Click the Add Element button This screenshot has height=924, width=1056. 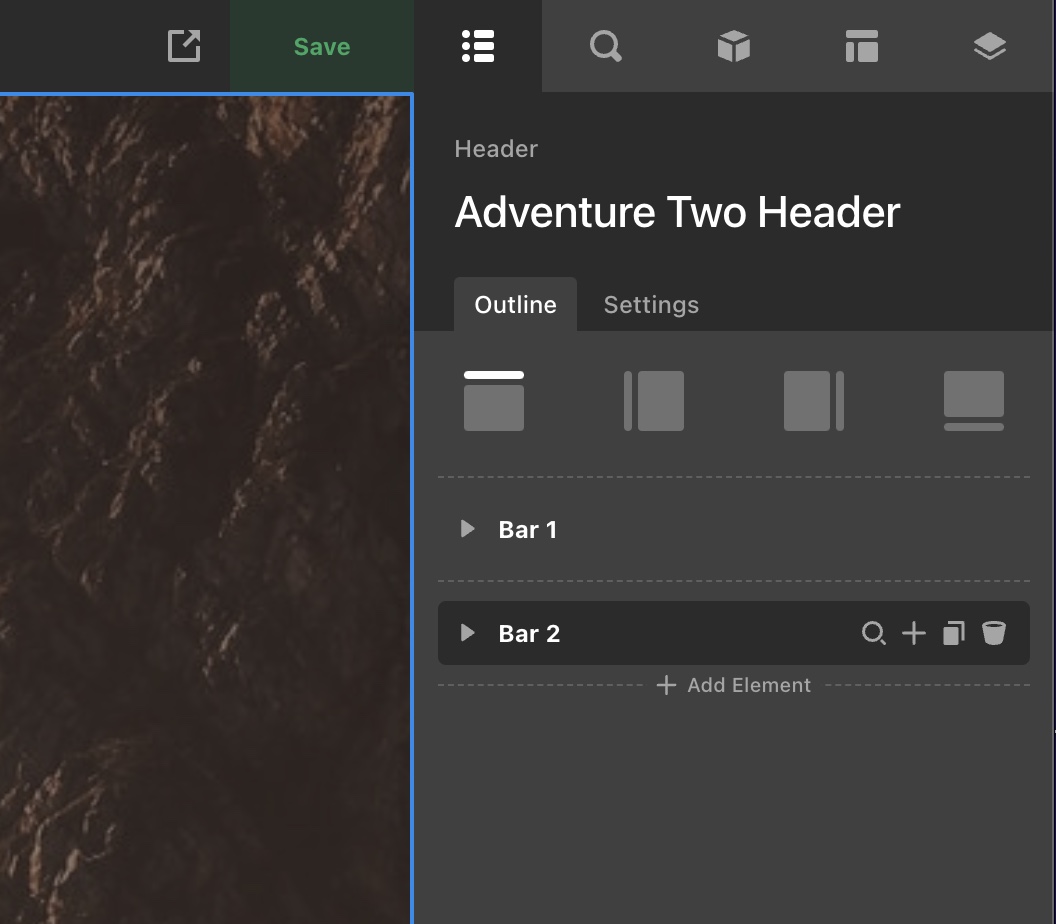click(733, 685)
